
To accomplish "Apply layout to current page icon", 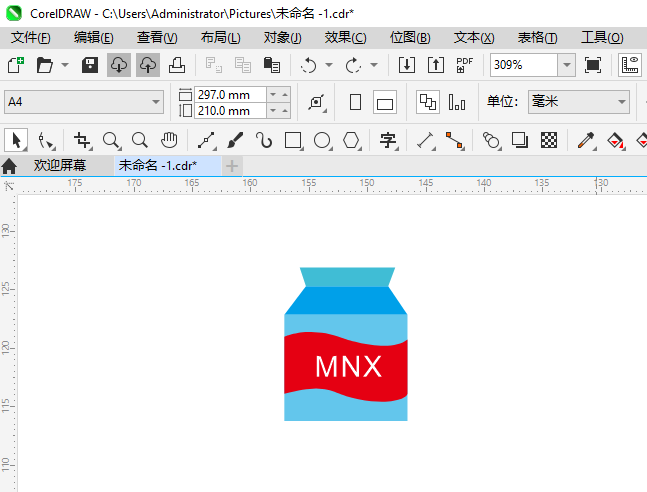I will coord(457,102).
